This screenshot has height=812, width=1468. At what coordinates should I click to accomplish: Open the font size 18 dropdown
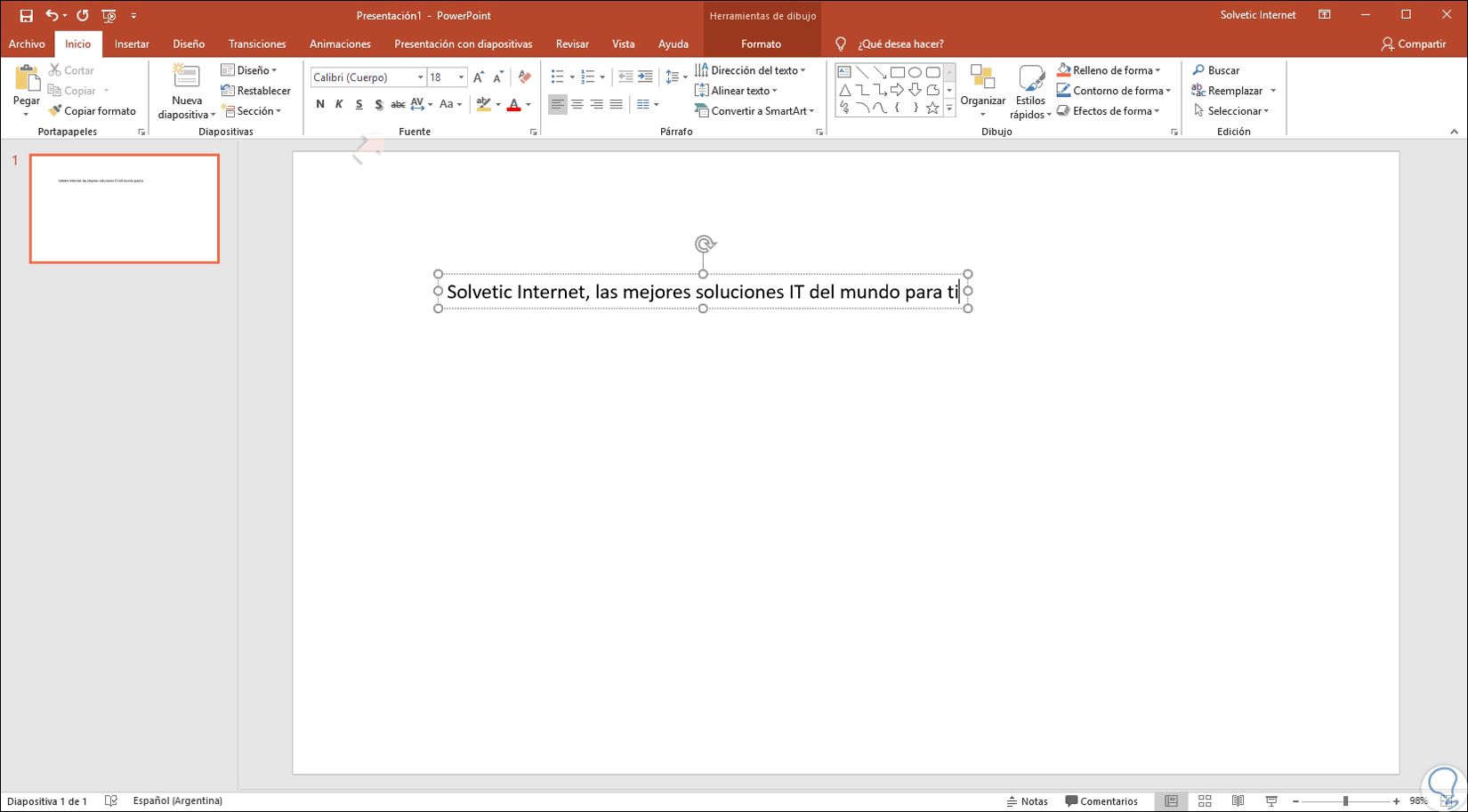point(461,77)
